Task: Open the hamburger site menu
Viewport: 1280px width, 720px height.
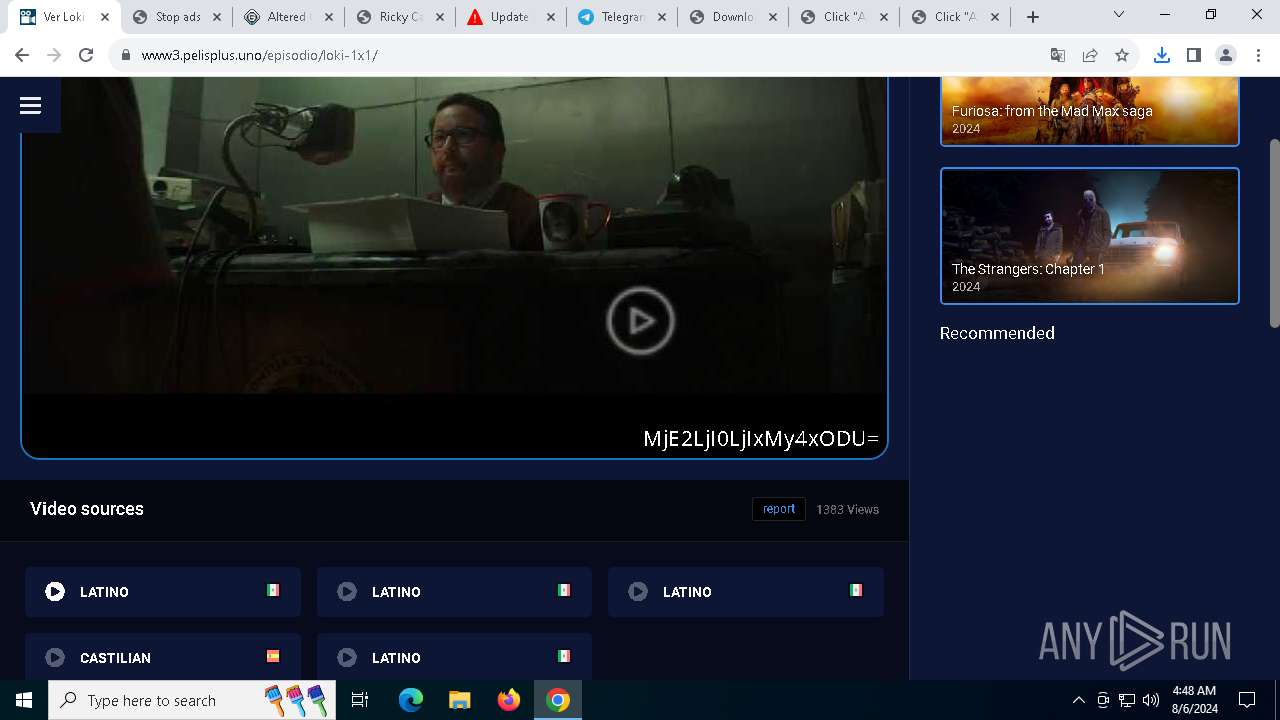Action: click(30, 105)
